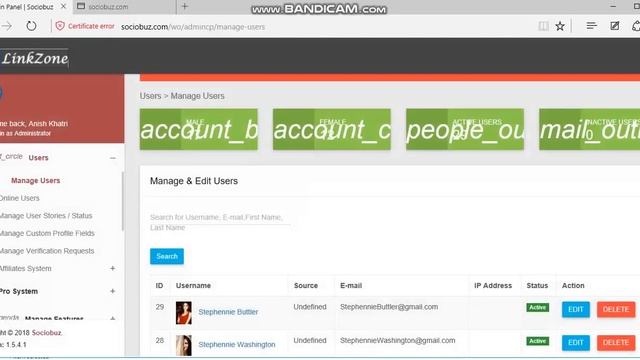Expand the Affiliates System section
The image size is (640, 360).
[x=113, y=268]
